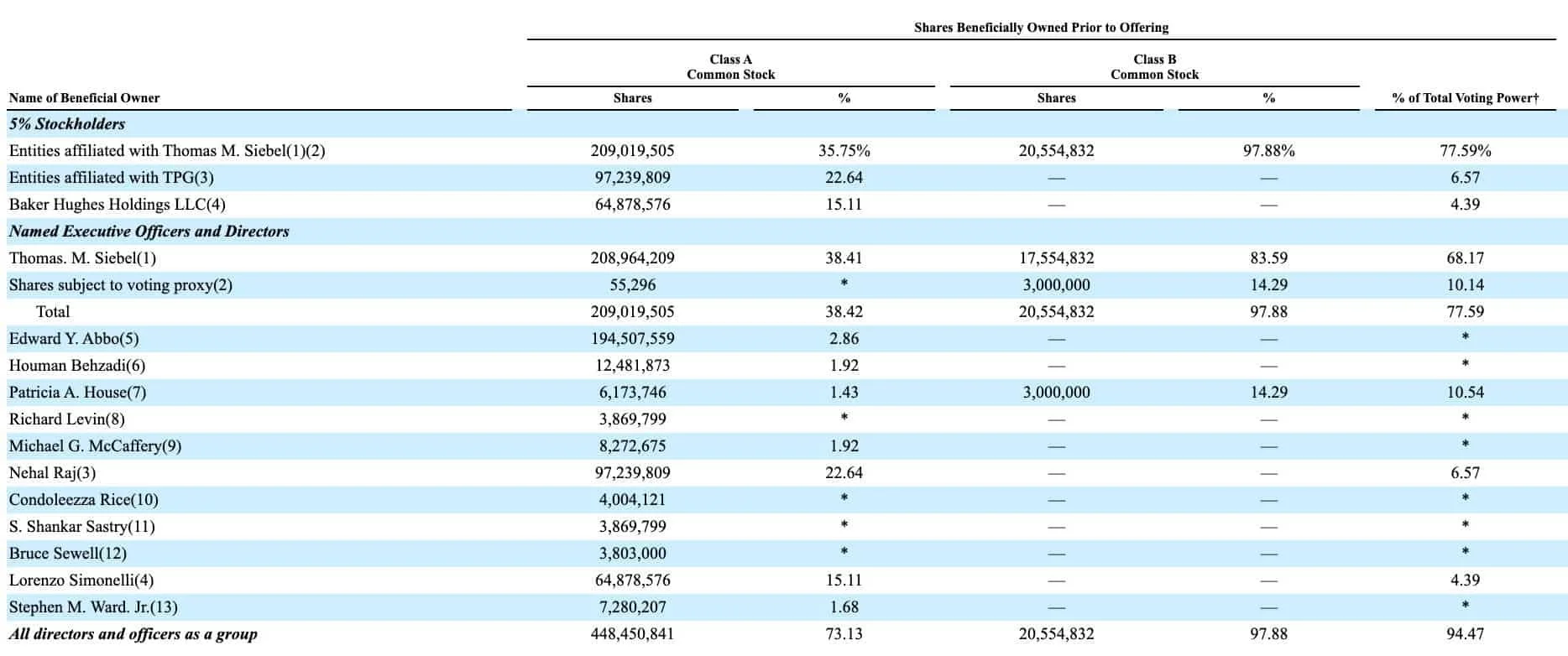
Task: Click share count 3,803,000
Action: 633,554
